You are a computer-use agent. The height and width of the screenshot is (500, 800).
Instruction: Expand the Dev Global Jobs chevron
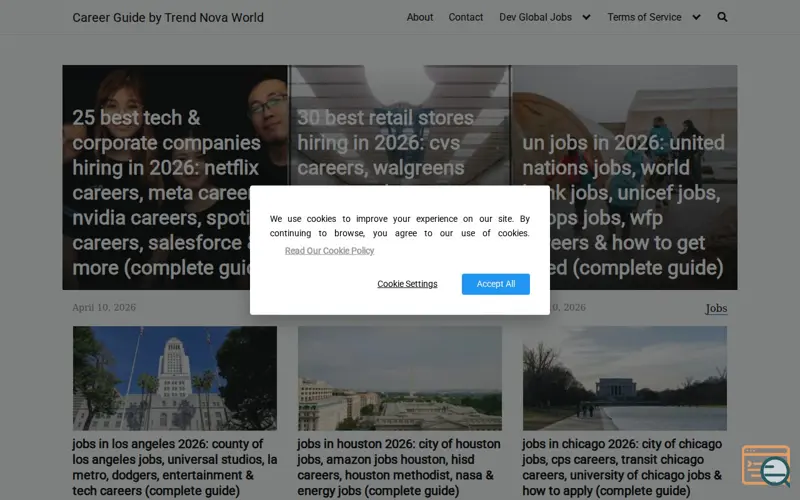pos(586,17)
